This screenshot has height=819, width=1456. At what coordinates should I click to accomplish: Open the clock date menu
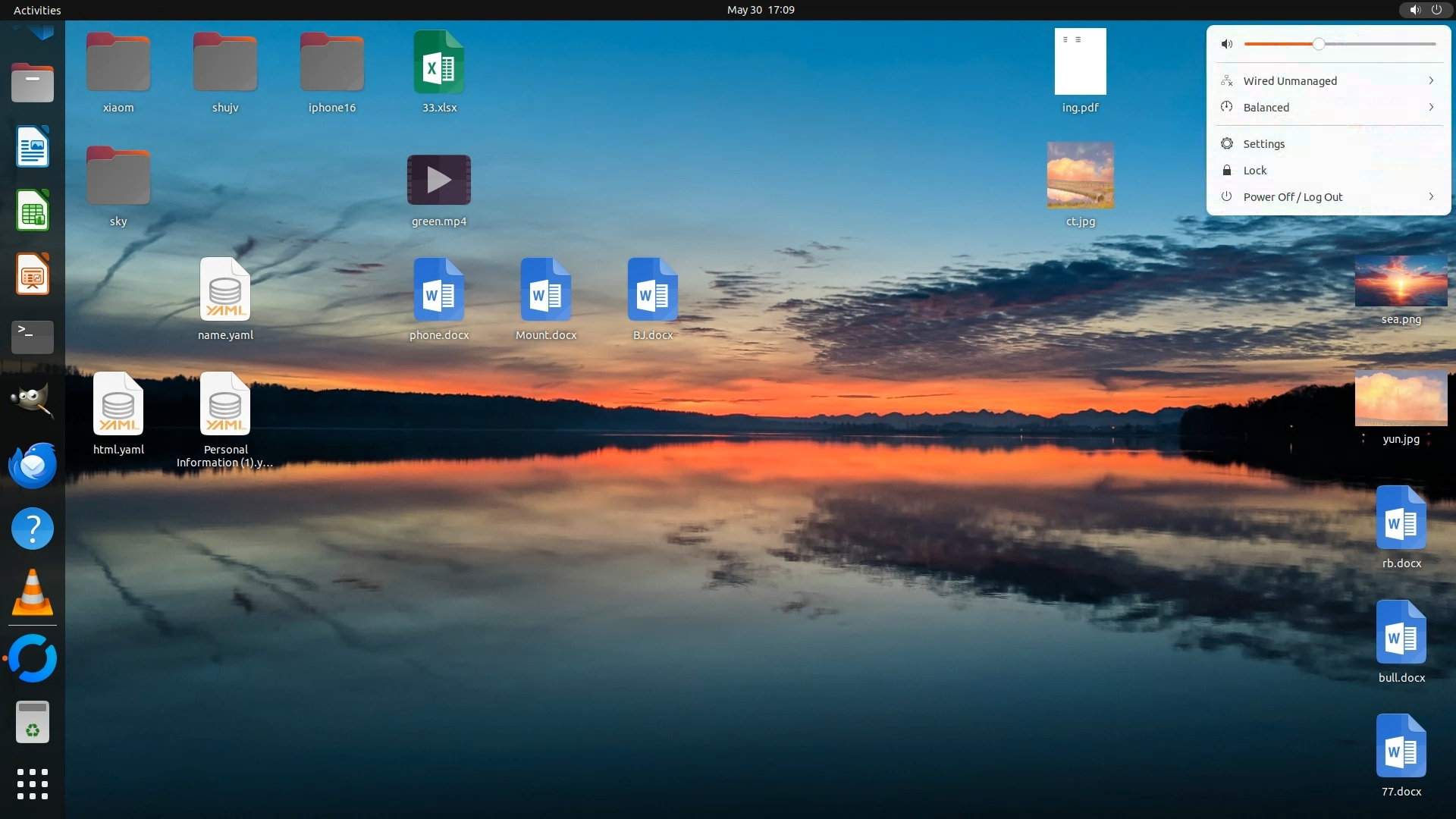760,10
